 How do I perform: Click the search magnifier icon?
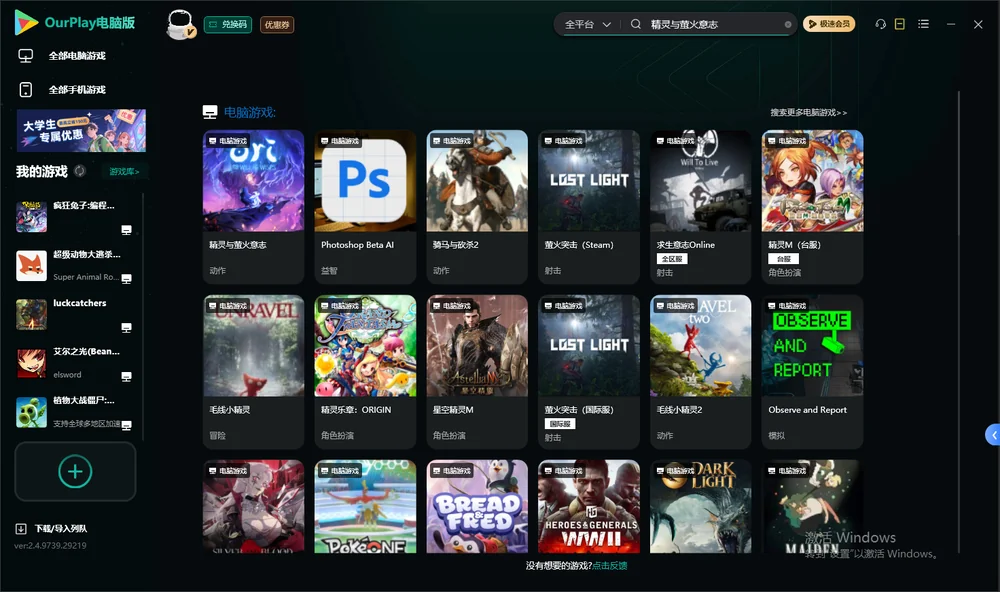pyautogui.click(x=636, y=24)
